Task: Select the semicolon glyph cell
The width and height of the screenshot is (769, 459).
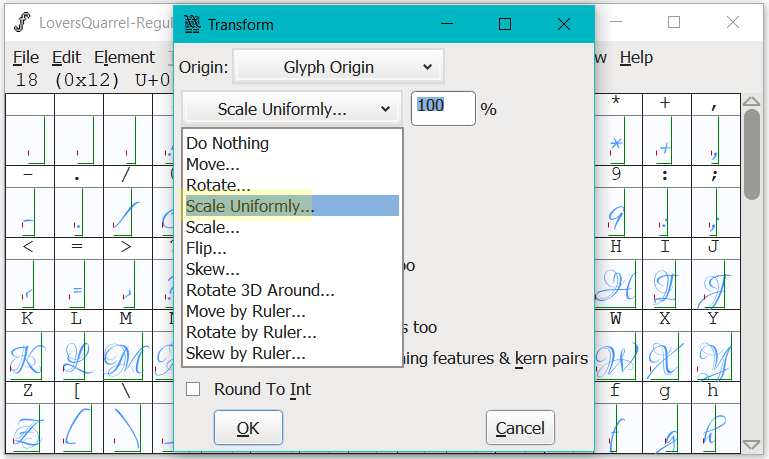Action: coord(716,212)
